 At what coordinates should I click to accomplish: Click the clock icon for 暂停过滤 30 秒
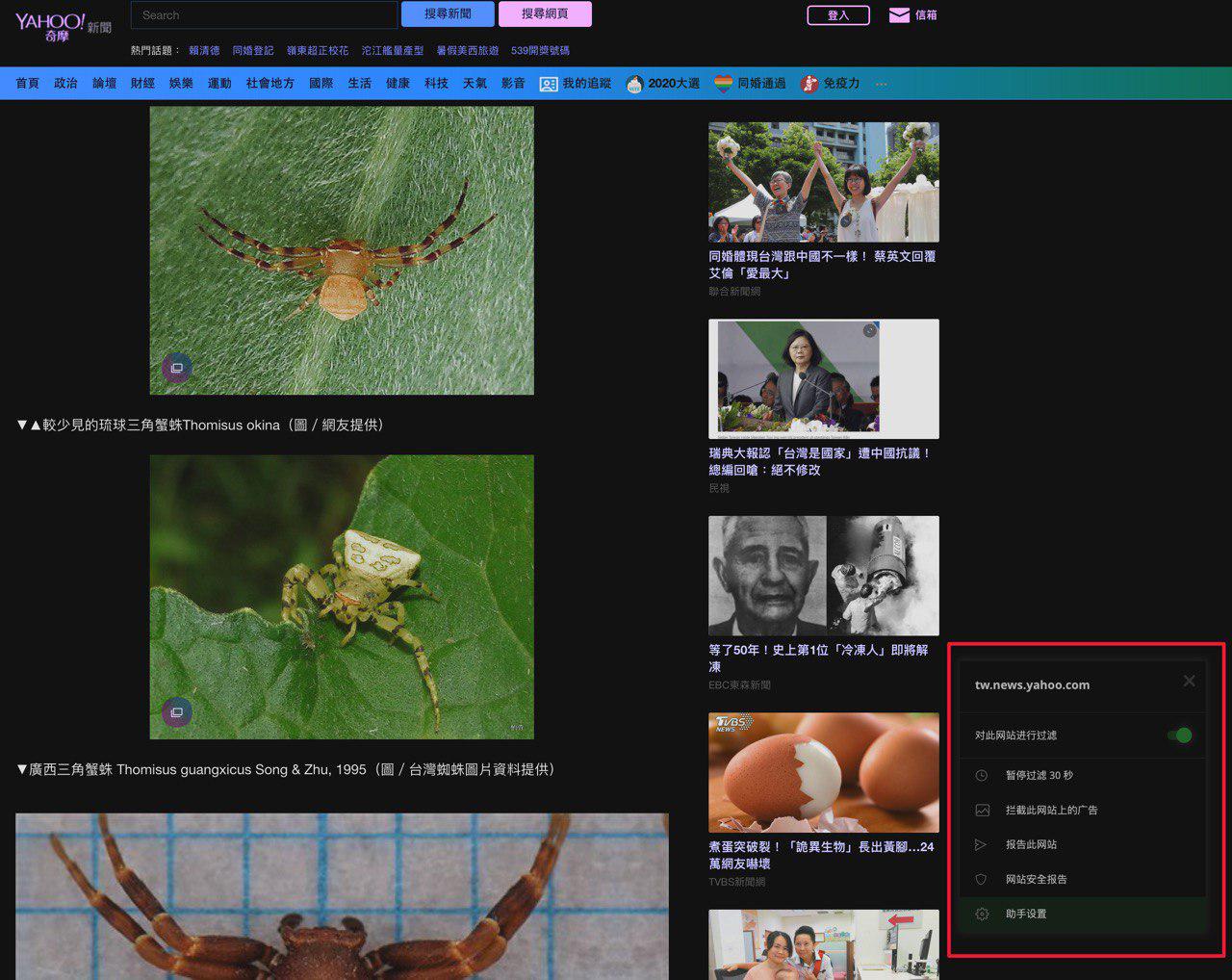coord(982,775)
